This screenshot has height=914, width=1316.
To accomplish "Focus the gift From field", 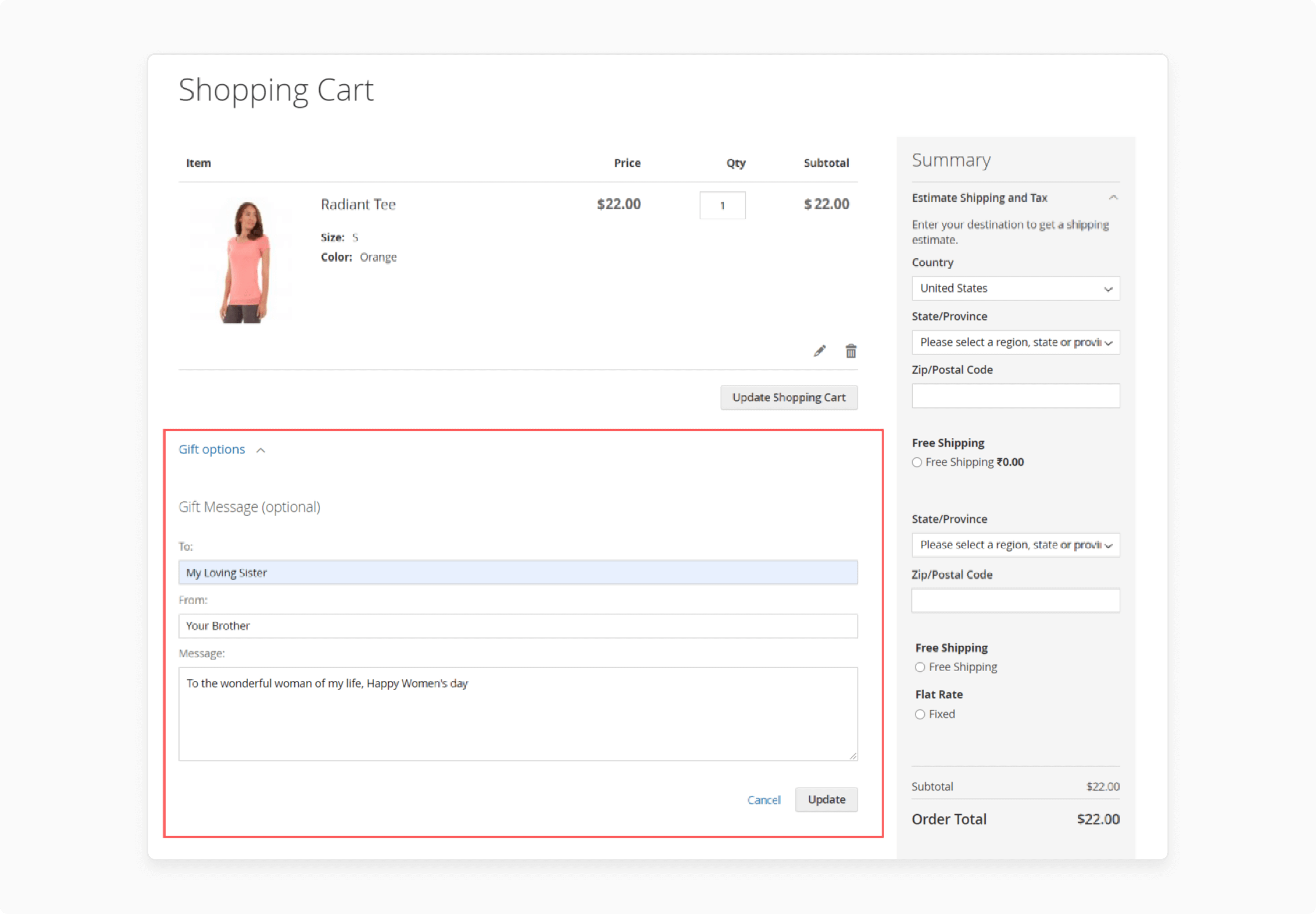I will click(518, 626).
